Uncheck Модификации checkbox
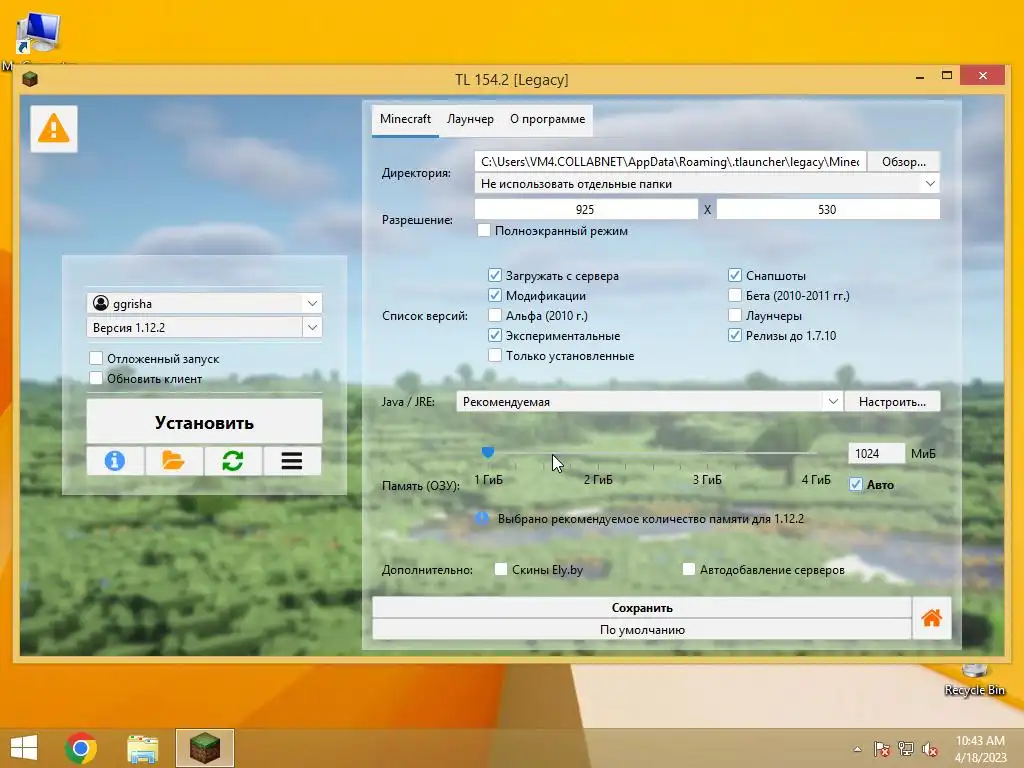Viewport: 1024px width, 768px height. [x=495, y=295]
